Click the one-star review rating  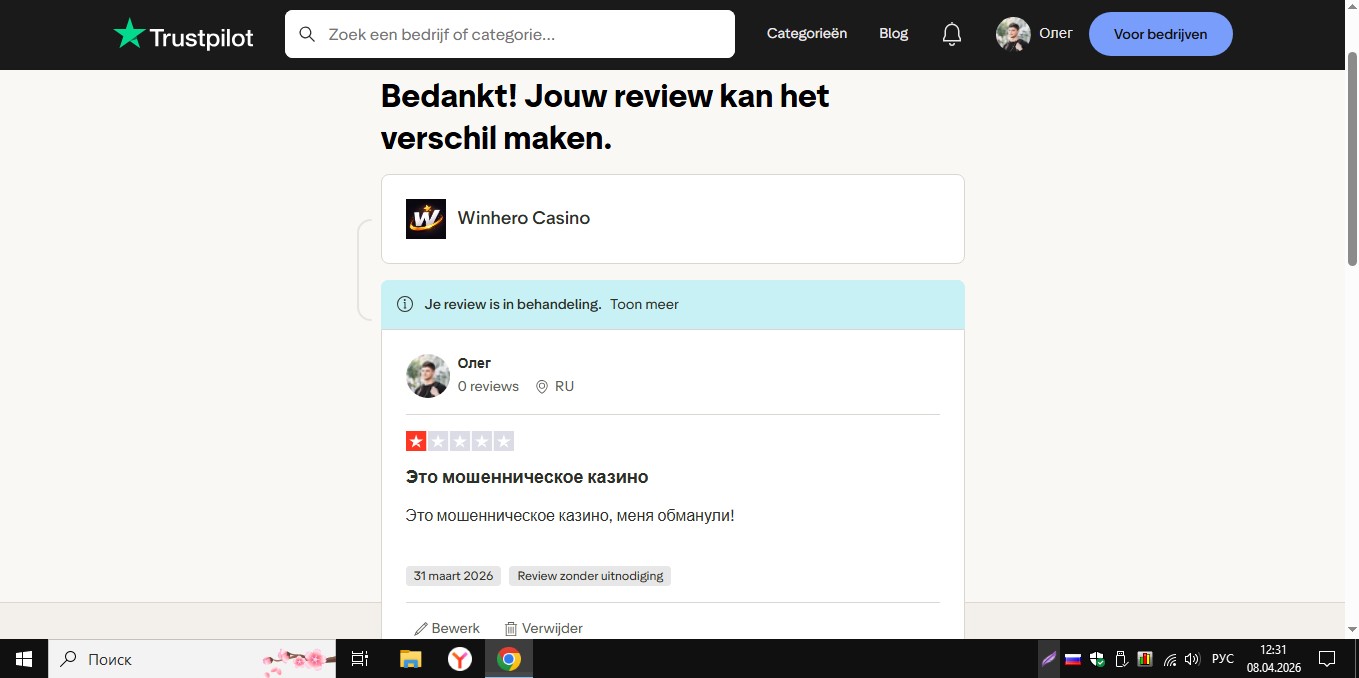tap(416, 441)
